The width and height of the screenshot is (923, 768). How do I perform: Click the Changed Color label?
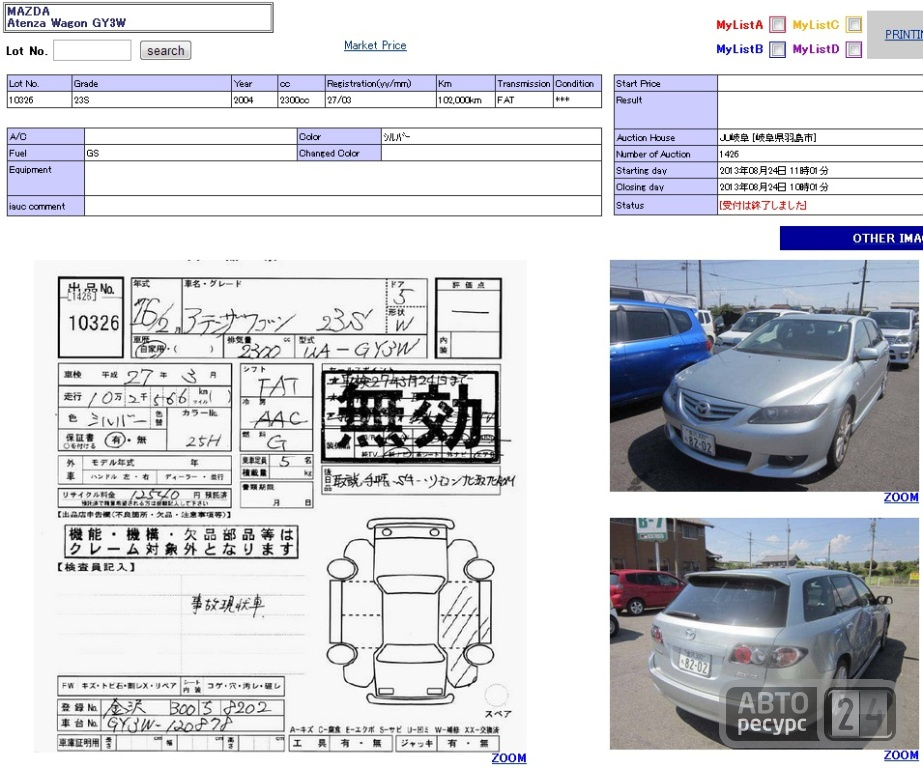pyautogui.click(x=339, y=153)
